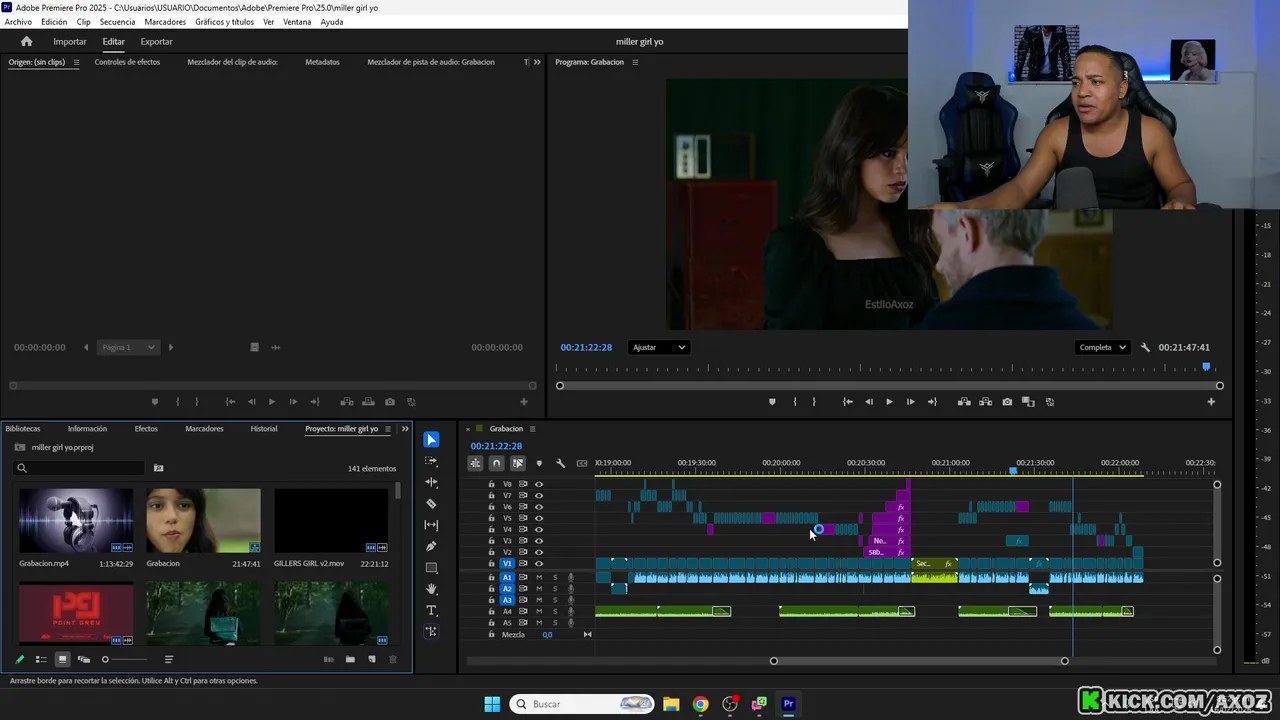Viewport: 1280px width, 720px height.
Task: Select the Slip tool
Action: click(431, 525)
